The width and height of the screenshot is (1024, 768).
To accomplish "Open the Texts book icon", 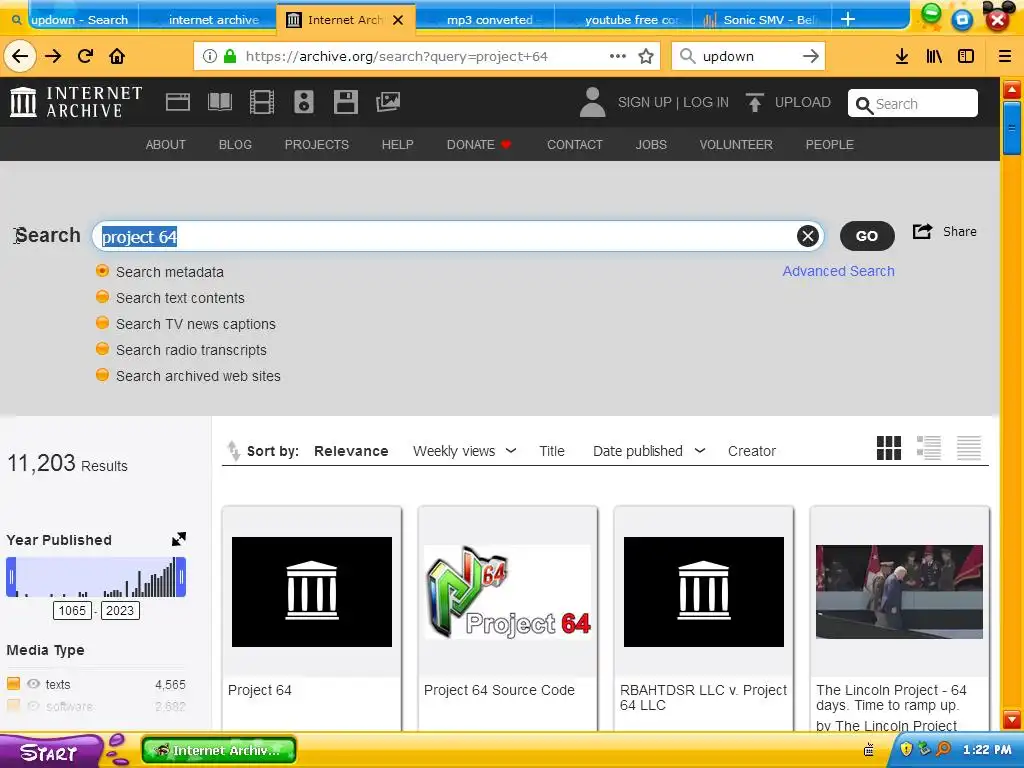I will [219, 102].
